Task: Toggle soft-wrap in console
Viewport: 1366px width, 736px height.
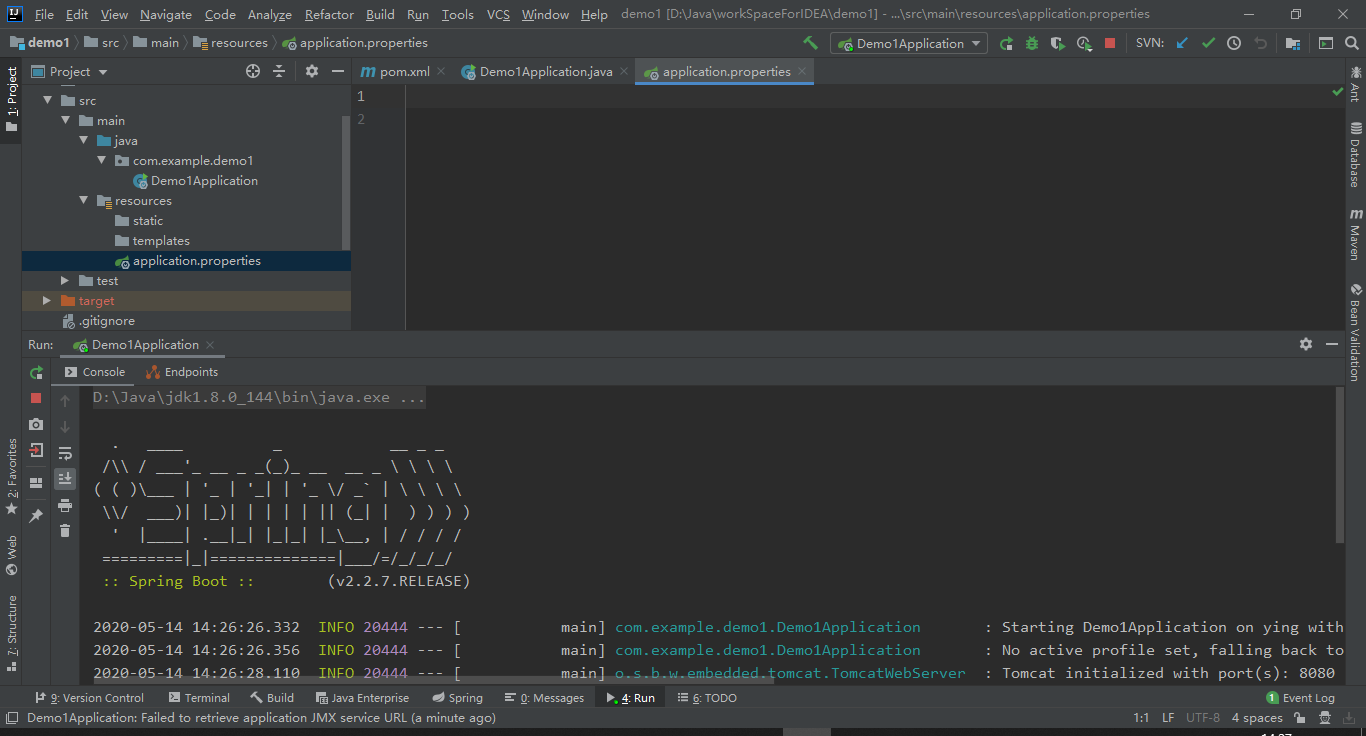Action: 65,453
